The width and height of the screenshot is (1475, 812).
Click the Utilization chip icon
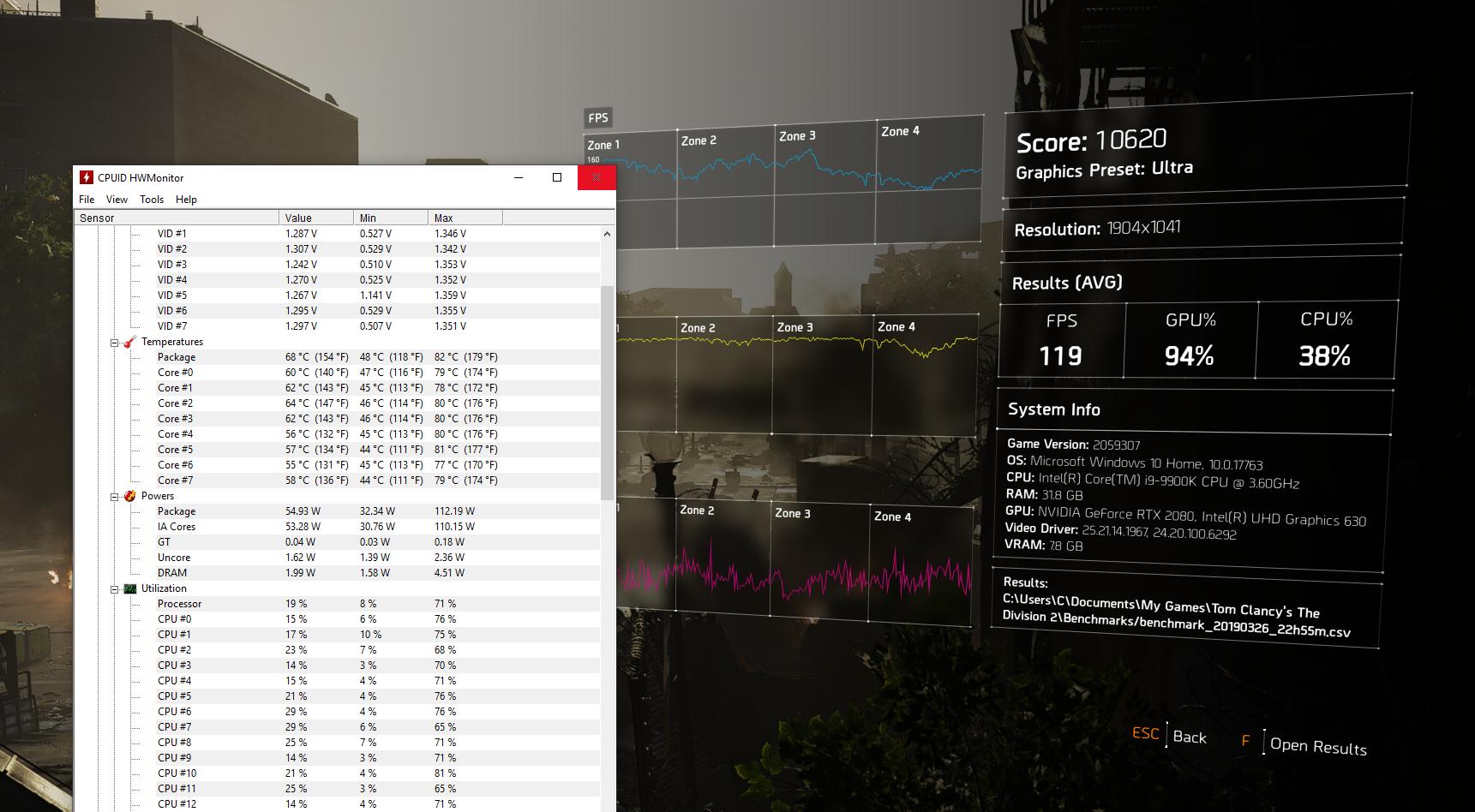[x=129, y=588]
